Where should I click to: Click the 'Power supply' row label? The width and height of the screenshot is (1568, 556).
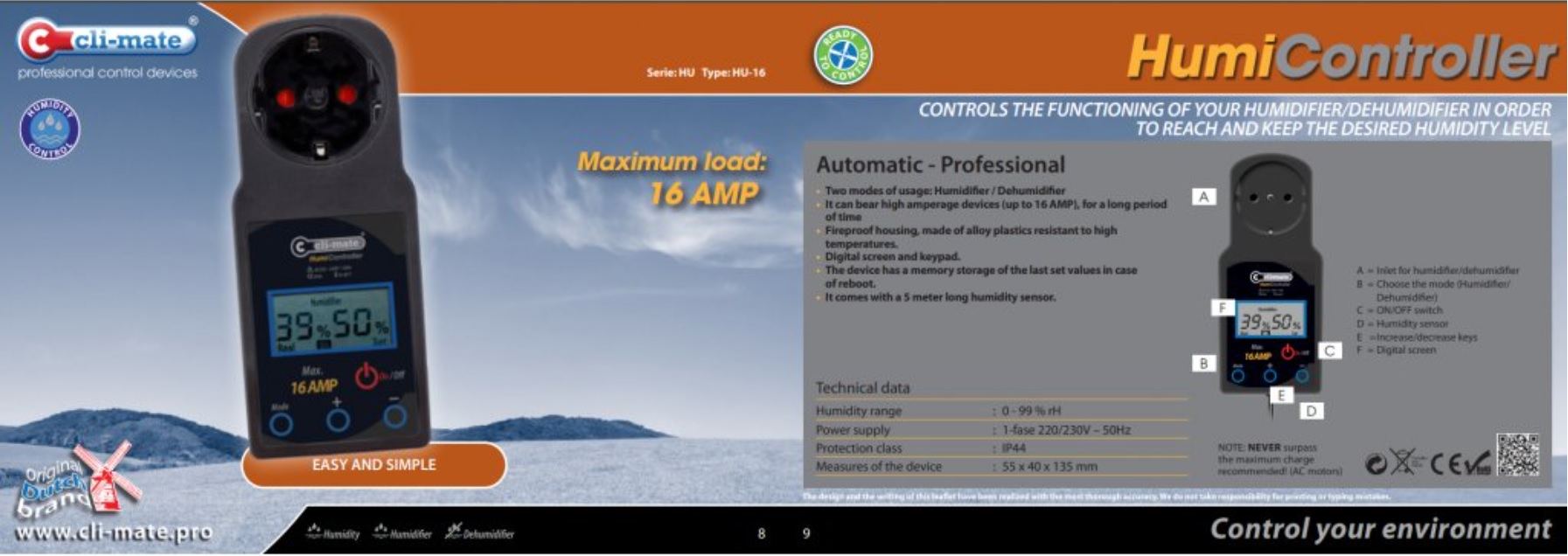tap(853, 430)
